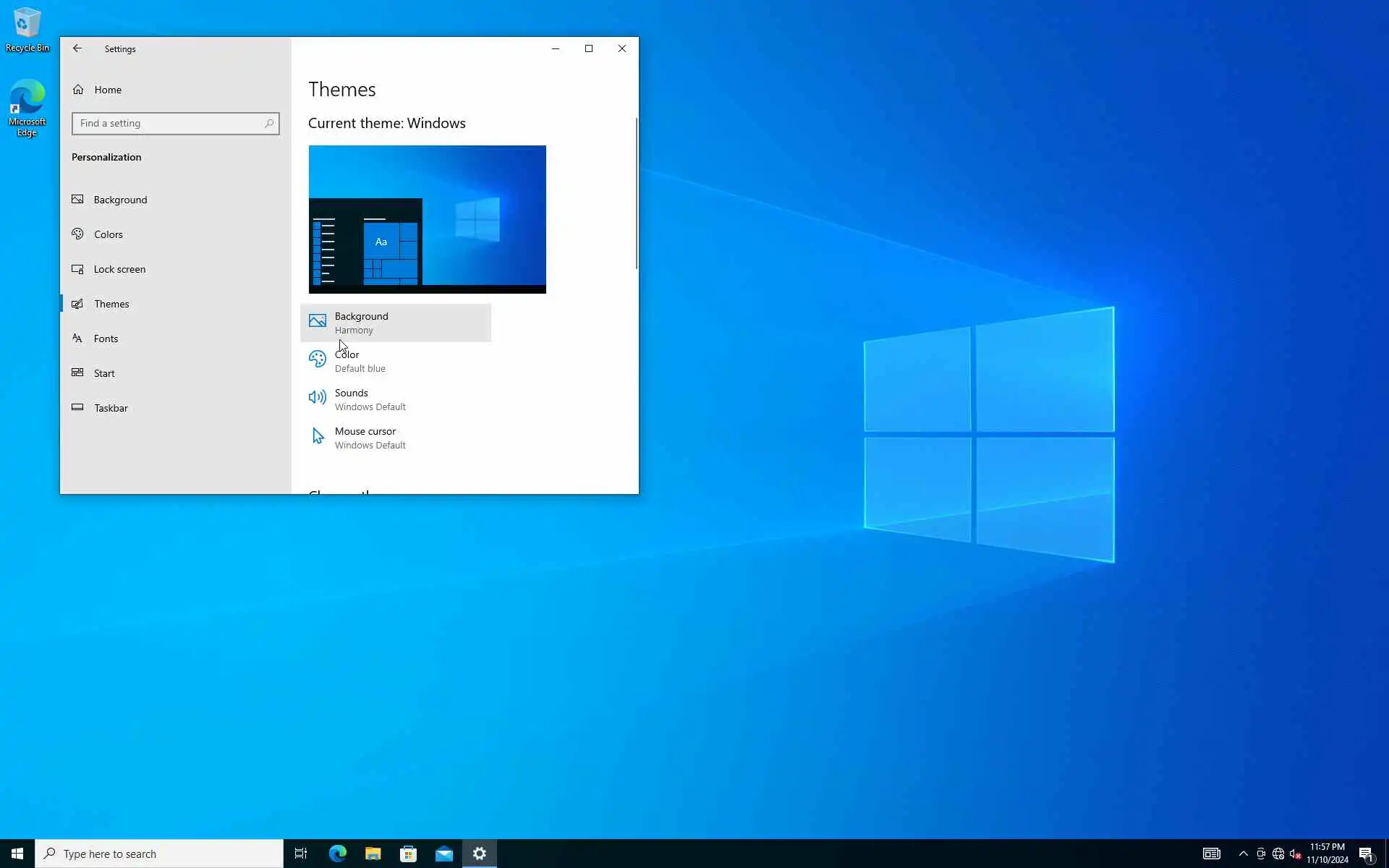The width and height of the screenshot is (1389, 868).
Task: Select Fonts in the Personalization sidebar
Action: coord(106,339)
